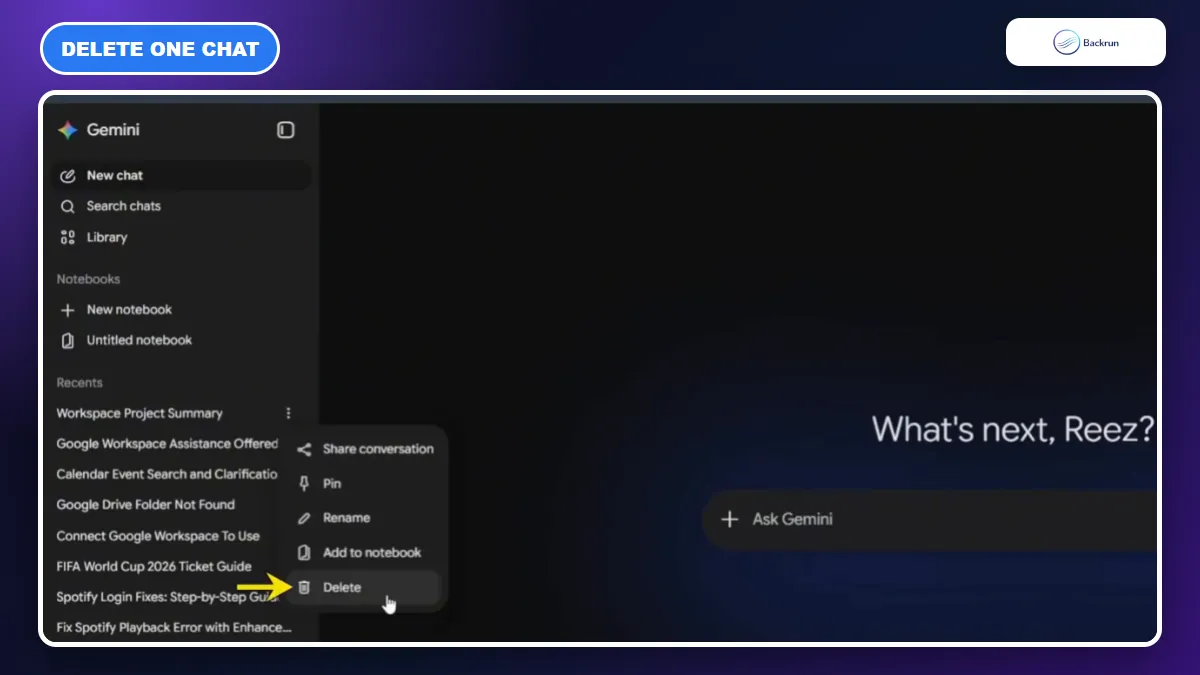Viewport: 1200px width, 675px height.
Task: Open Spotify Login Fixes chat
Action: 167,597
